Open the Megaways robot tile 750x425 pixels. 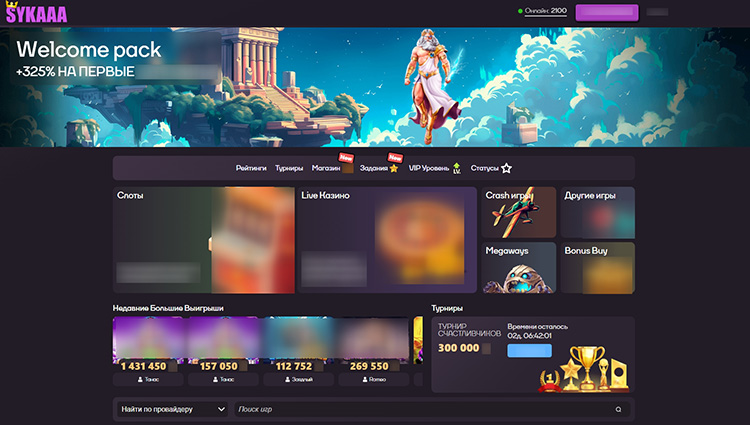[x=519, y=267]
